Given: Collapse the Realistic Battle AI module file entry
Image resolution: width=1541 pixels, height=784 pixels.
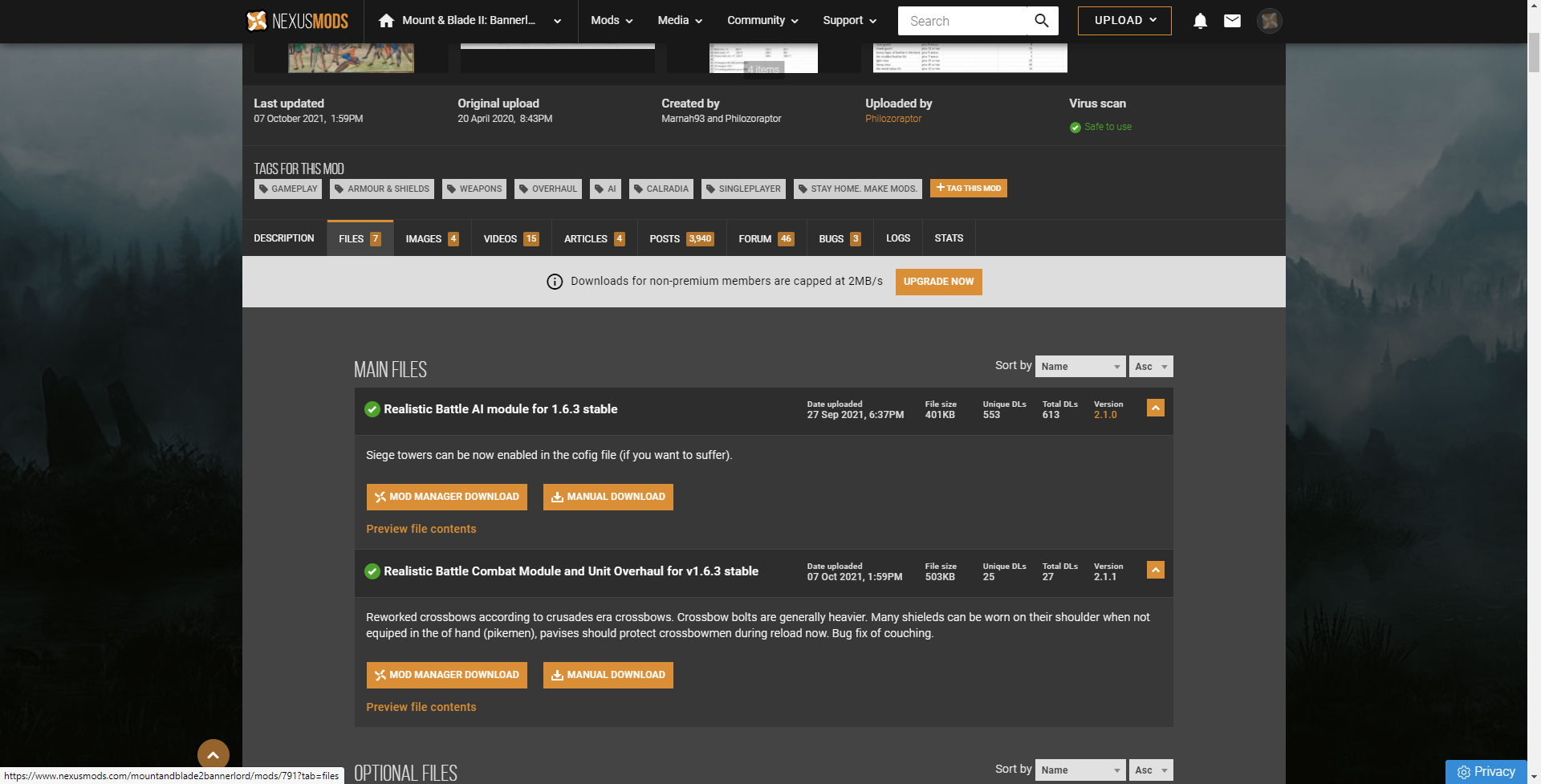Looking at the screenshot, I should [x=1156, y=408].
